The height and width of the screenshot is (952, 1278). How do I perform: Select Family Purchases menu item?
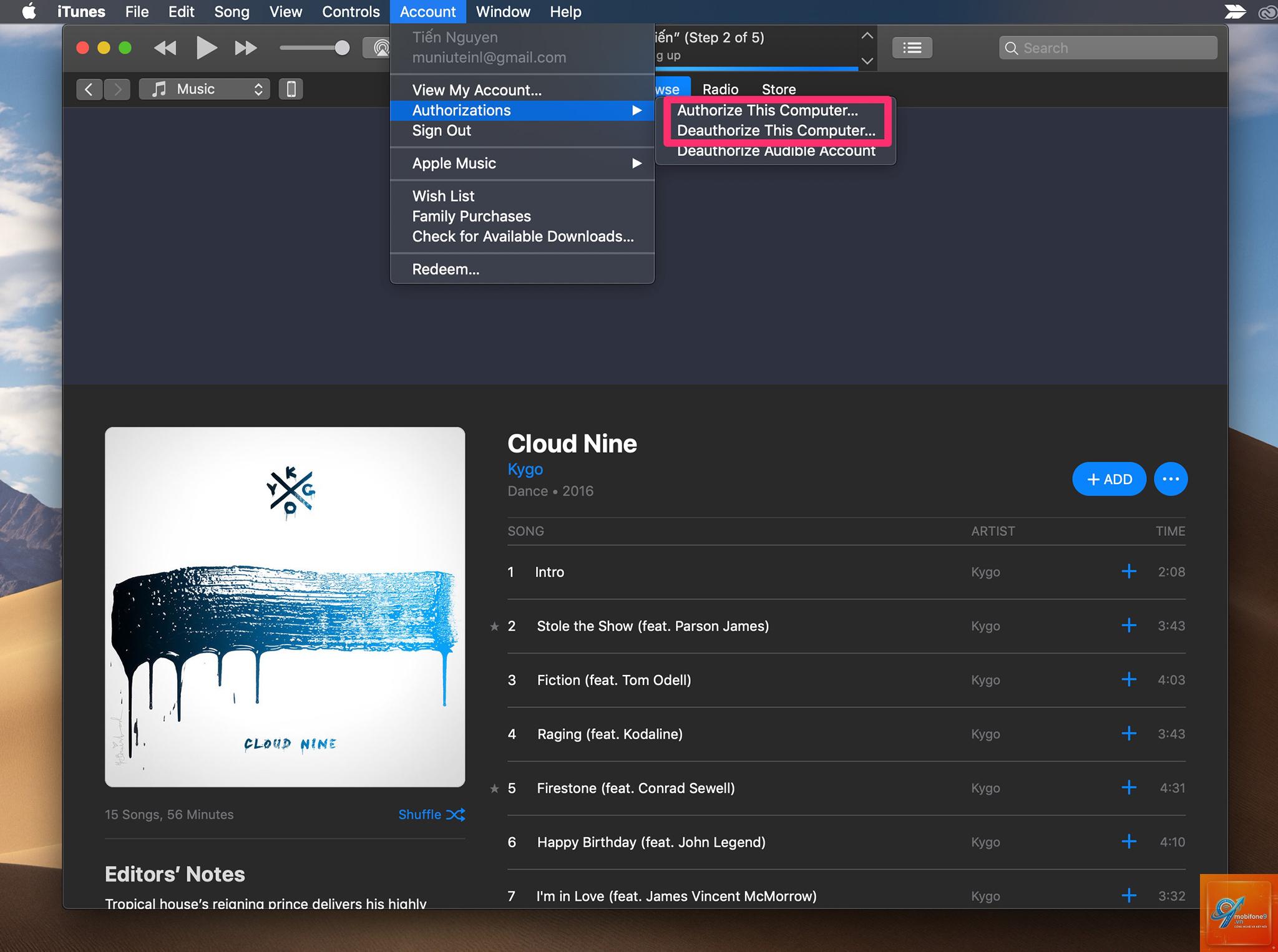pyautogui.click(x=522, y=216)
